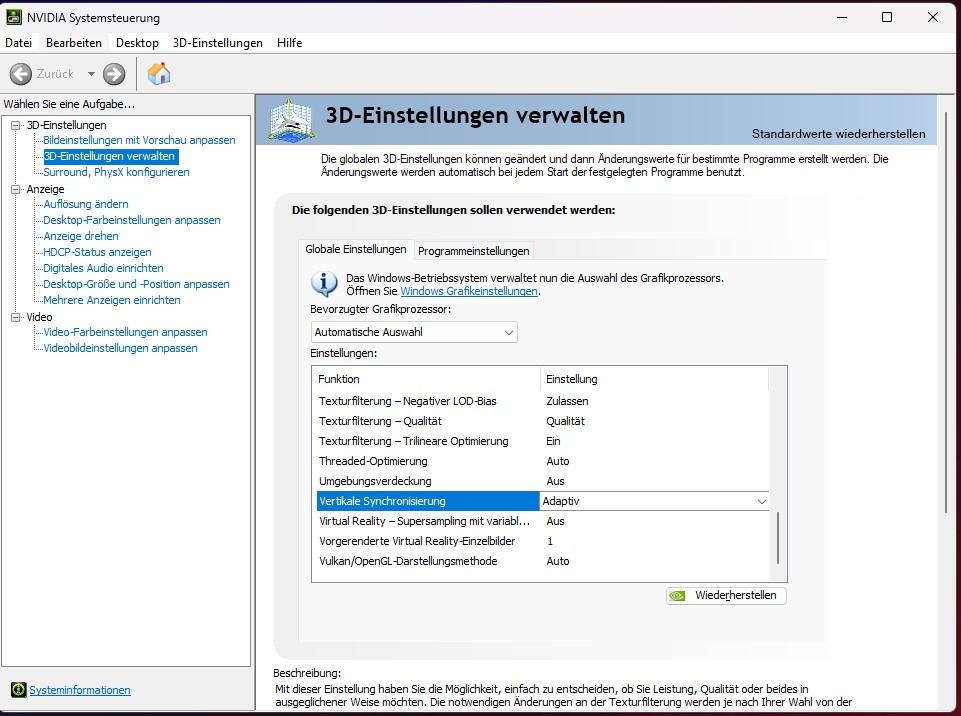
Task: Open Auflösung ändern page
Action: 86,204
